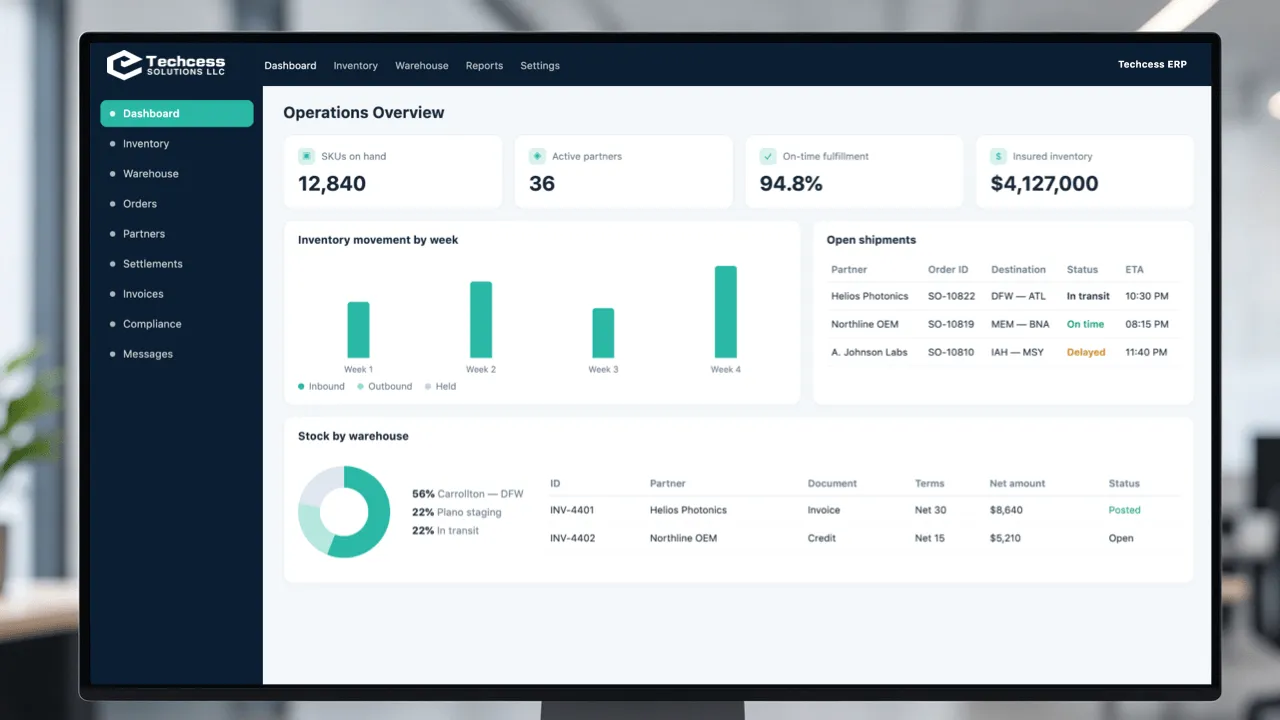Click the SKUs on hand card icon
This screenshot has height=720, width=1280.
pos(306,156)
